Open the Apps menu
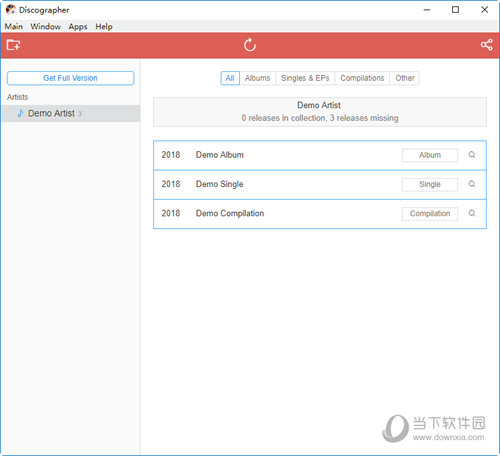 point(78,26)
